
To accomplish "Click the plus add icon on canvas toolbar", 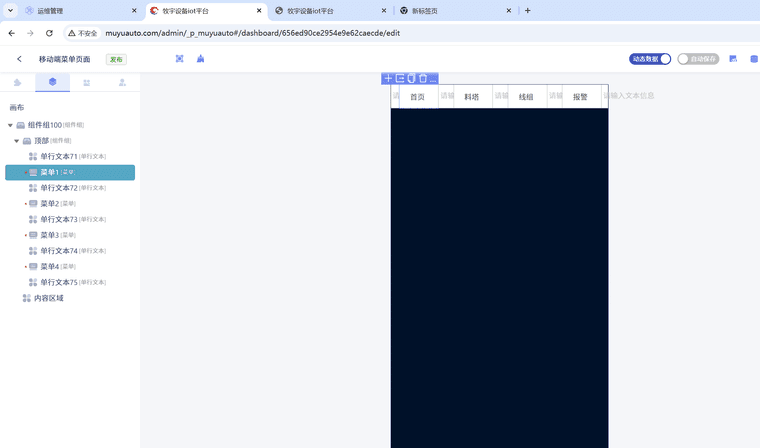I will [x=388, y=78].
